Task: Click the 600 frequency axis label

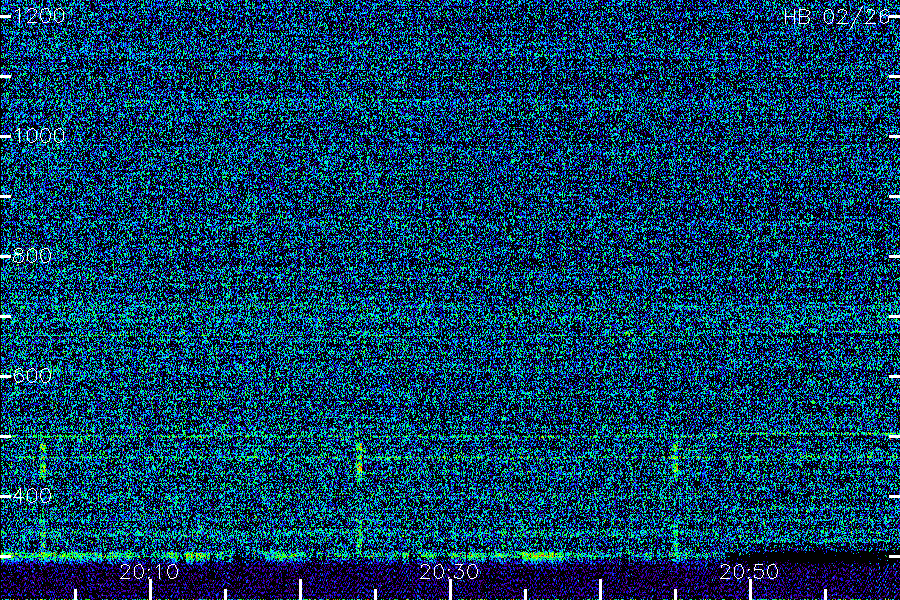Action: click(x=32, y=376)
